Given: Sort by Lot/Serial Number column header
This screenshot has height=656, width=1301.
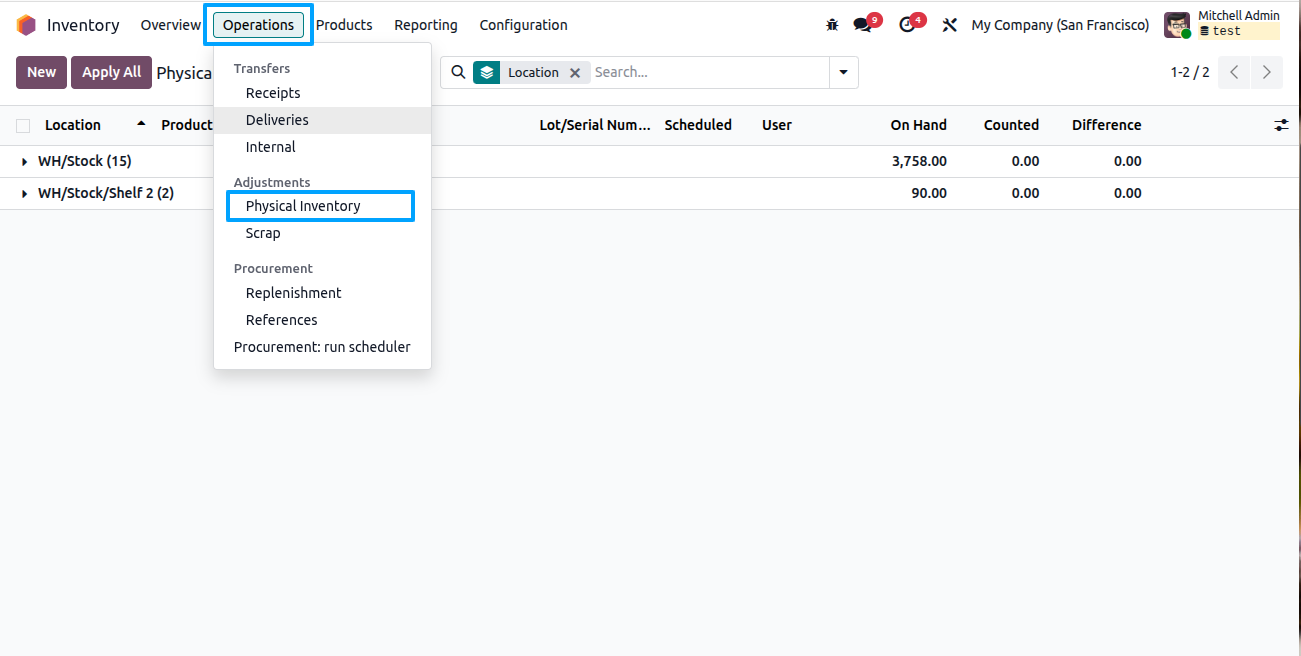Looking at the screenshot, I should pyautogui.click(x=595, y=125).
